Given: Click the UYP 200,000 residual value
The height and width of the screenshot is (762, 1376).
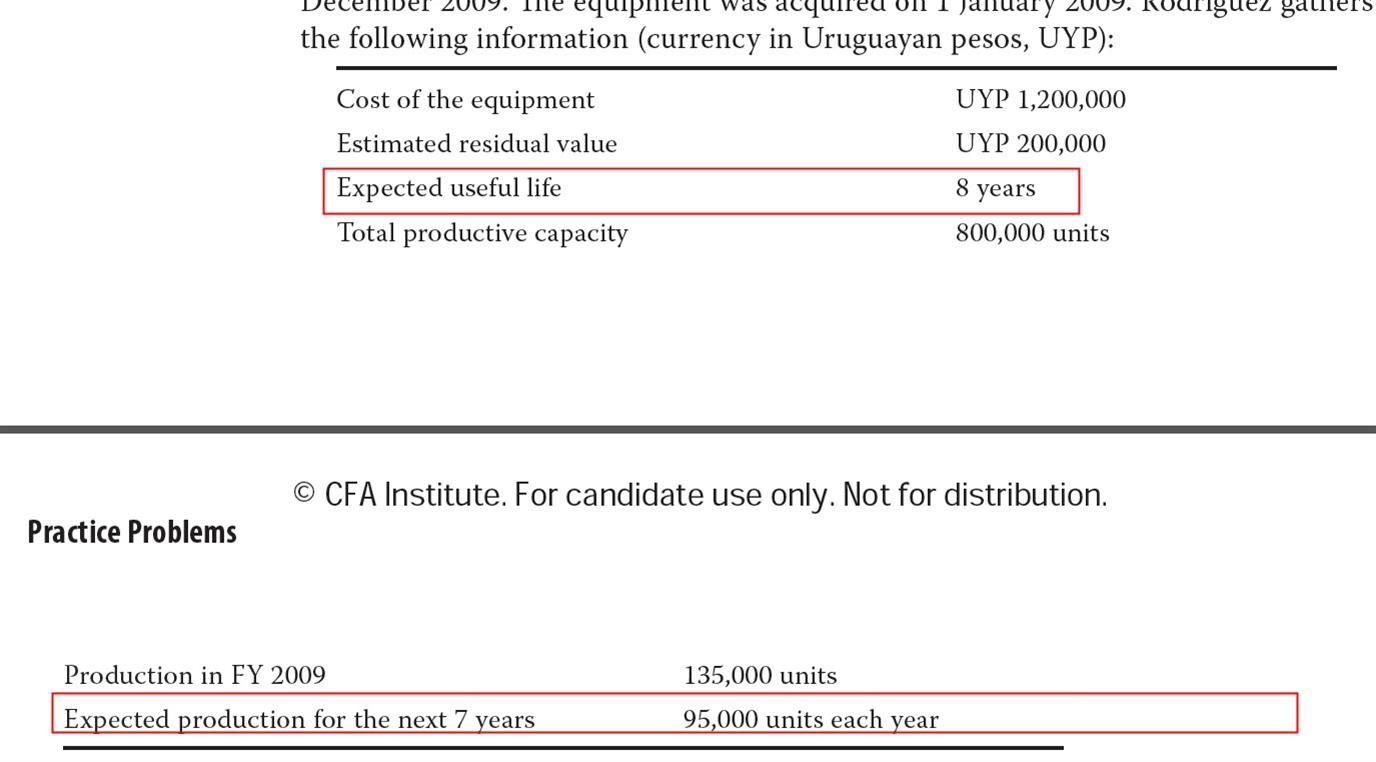Looking at the screenshot, I should (x=1030, y=144).
